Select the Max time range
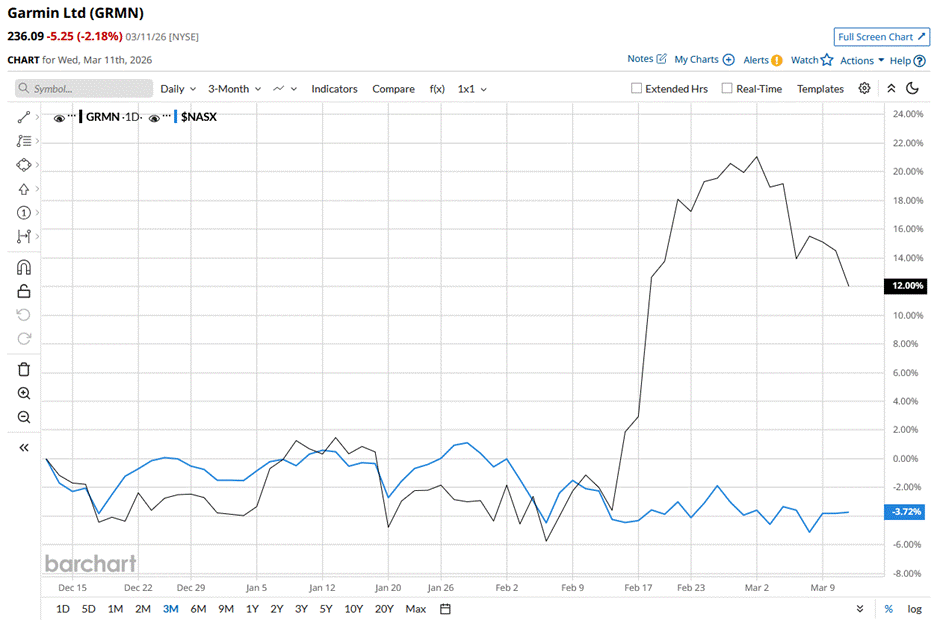Image resolution: width=937 pixels, height=620 pixels. pos(415,609)
